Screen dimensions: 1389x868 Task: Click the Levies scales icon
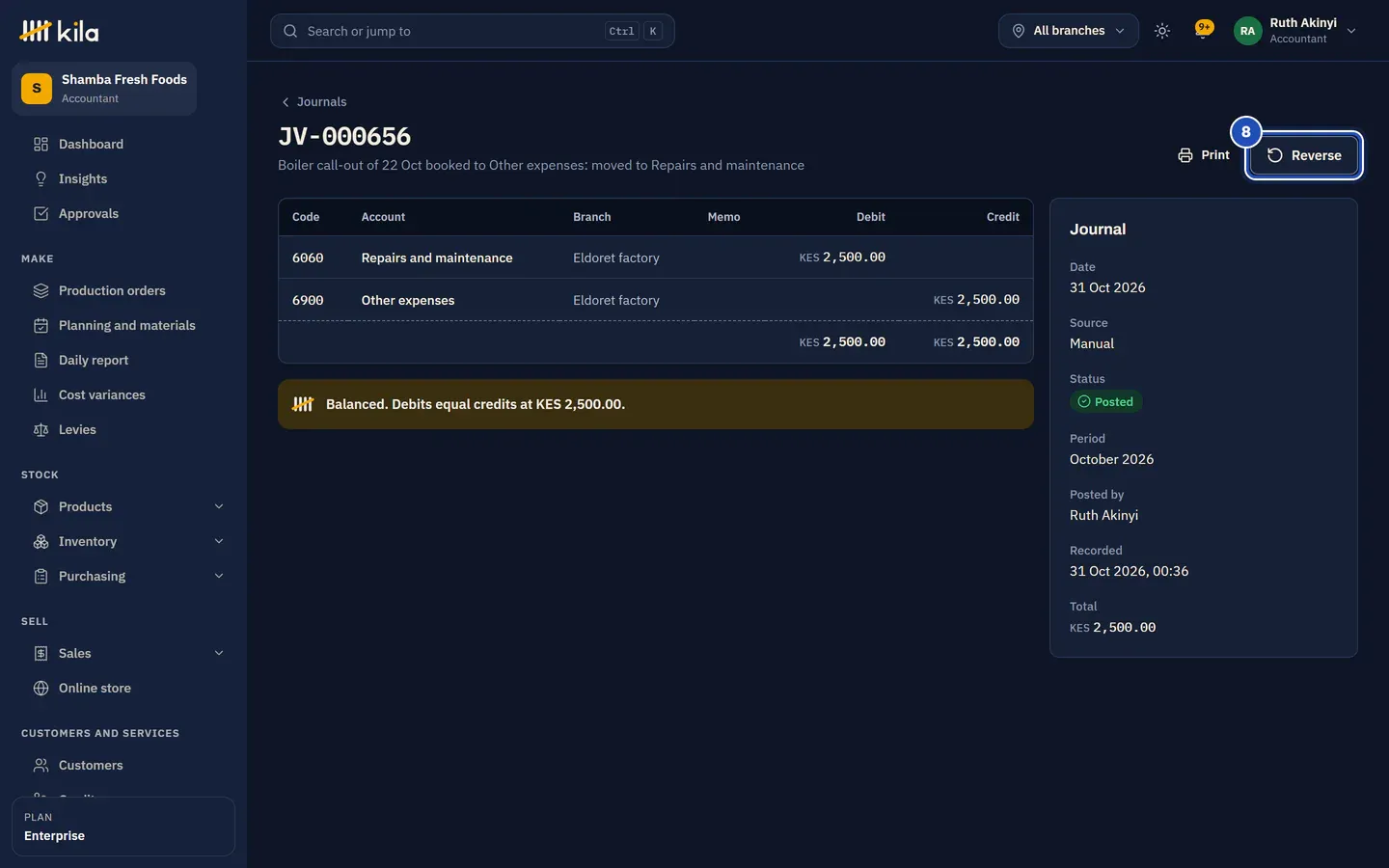tap(41, 430)
